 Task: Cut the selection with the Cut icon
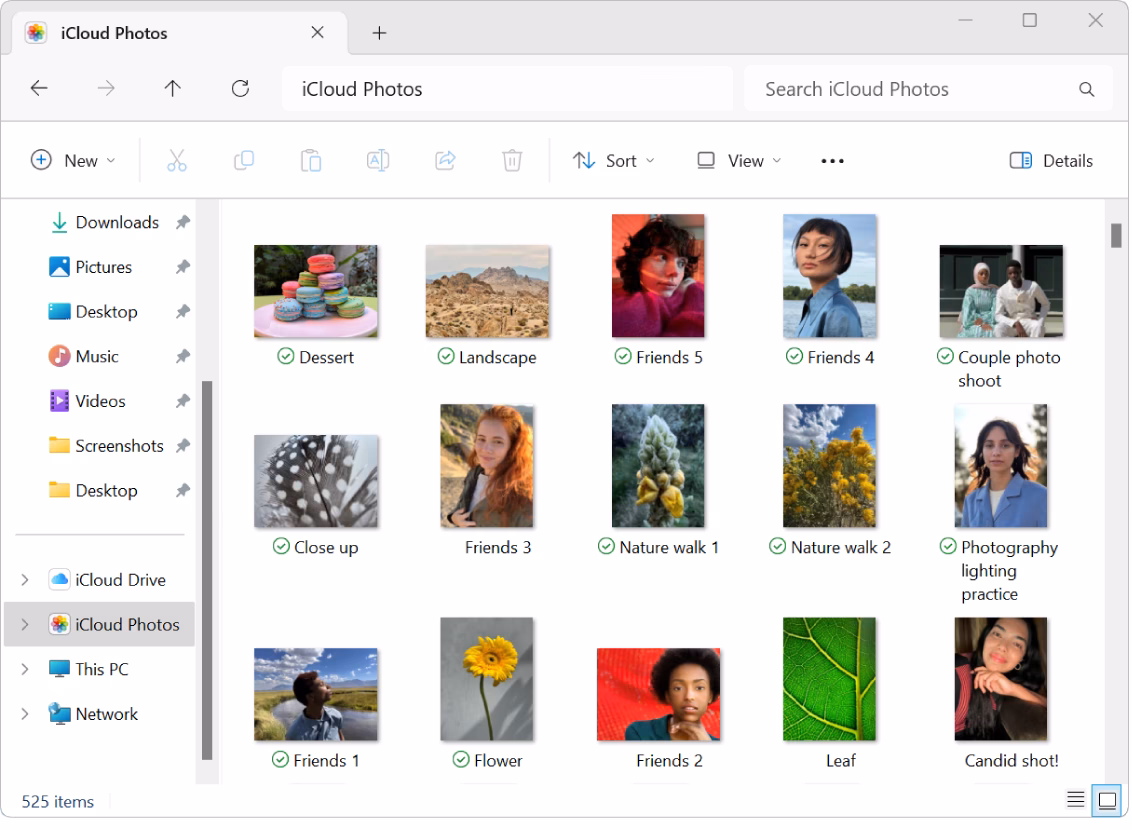pos(177,160)
